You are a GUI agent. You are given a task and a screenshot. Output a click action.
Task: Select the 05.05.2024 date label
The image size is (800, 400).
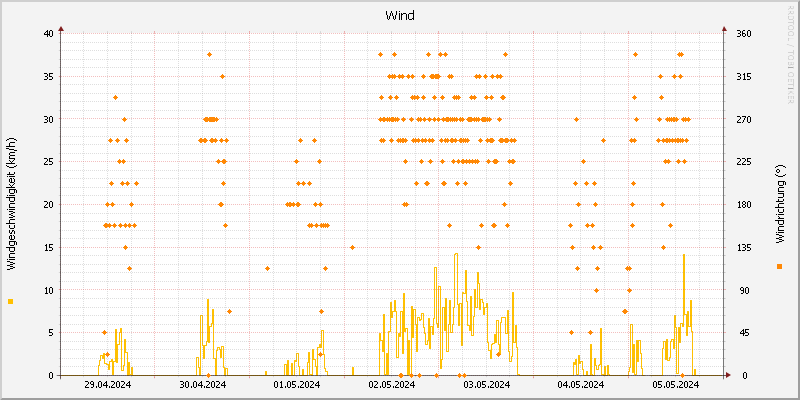(676, 384)
